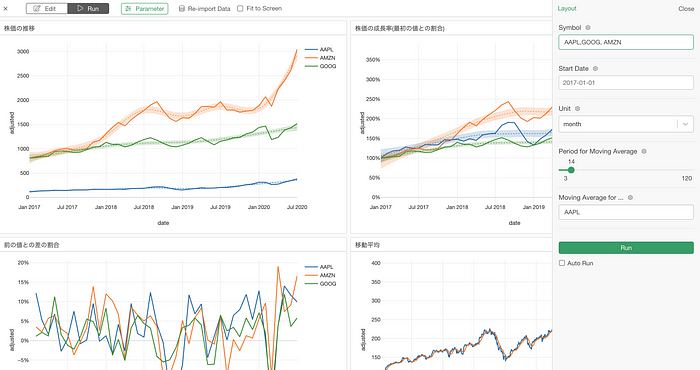Click the Unit dropdown chevron arrow
The width and height of the screenshot is (700, 370).
pyautogui.click(x=685, y=124)
